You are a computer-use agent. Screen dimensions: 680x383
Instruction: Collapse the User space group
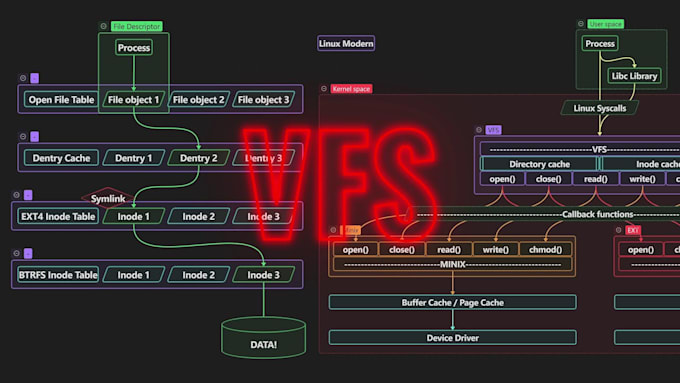click(x=581, y=24)
